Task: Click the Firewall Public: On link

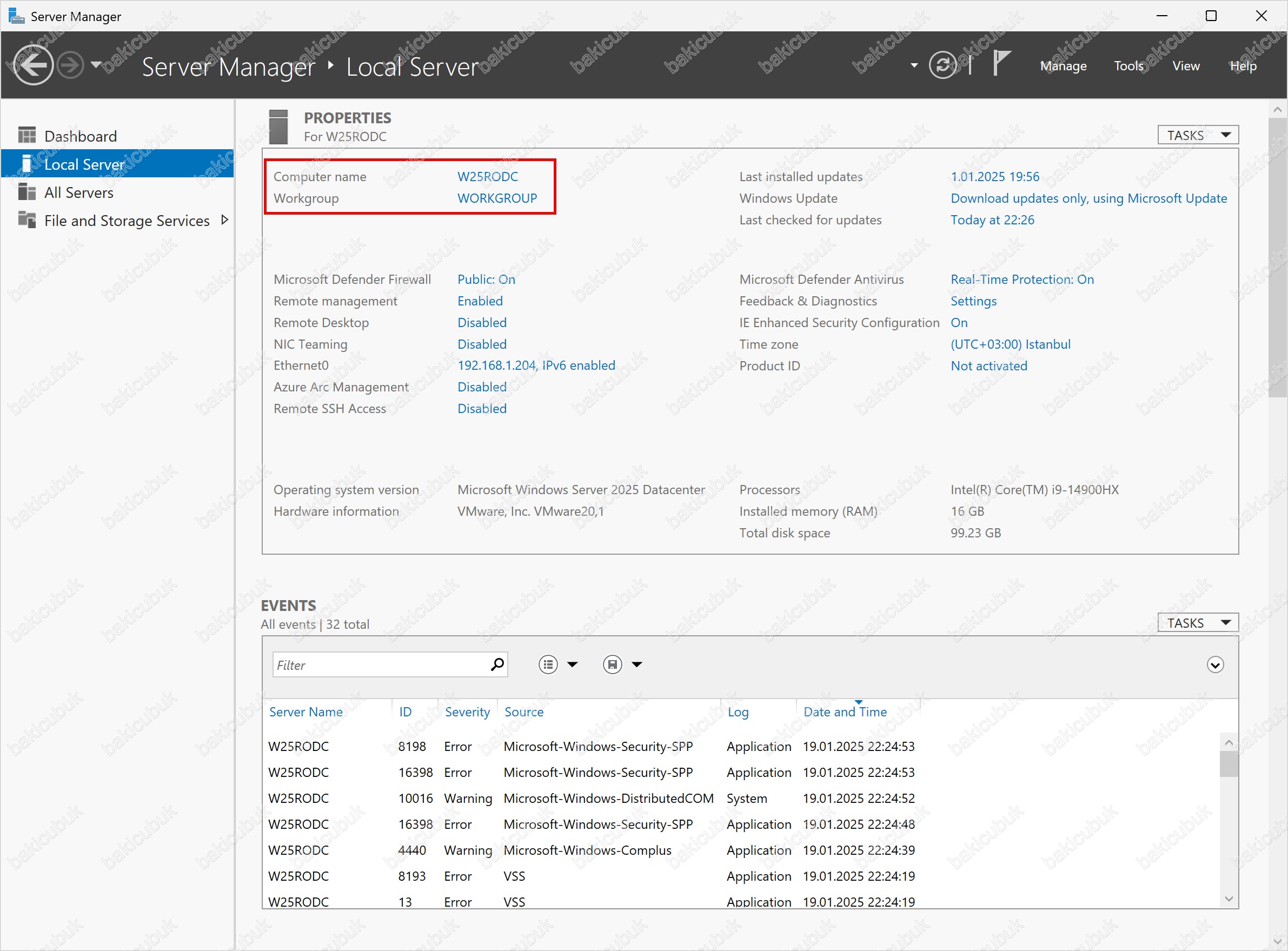Action: [x=486, y=279]
